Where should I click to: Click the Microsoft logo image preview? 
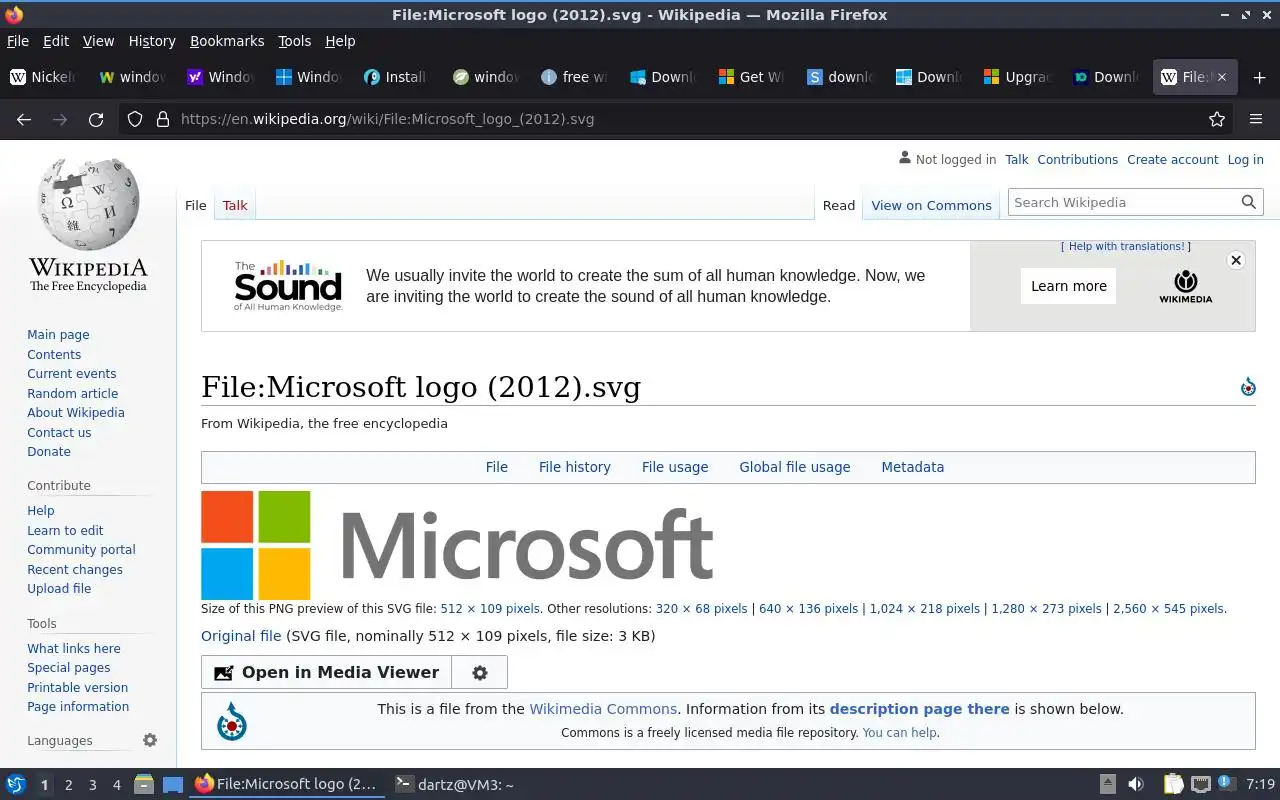(x=457, y=545)
